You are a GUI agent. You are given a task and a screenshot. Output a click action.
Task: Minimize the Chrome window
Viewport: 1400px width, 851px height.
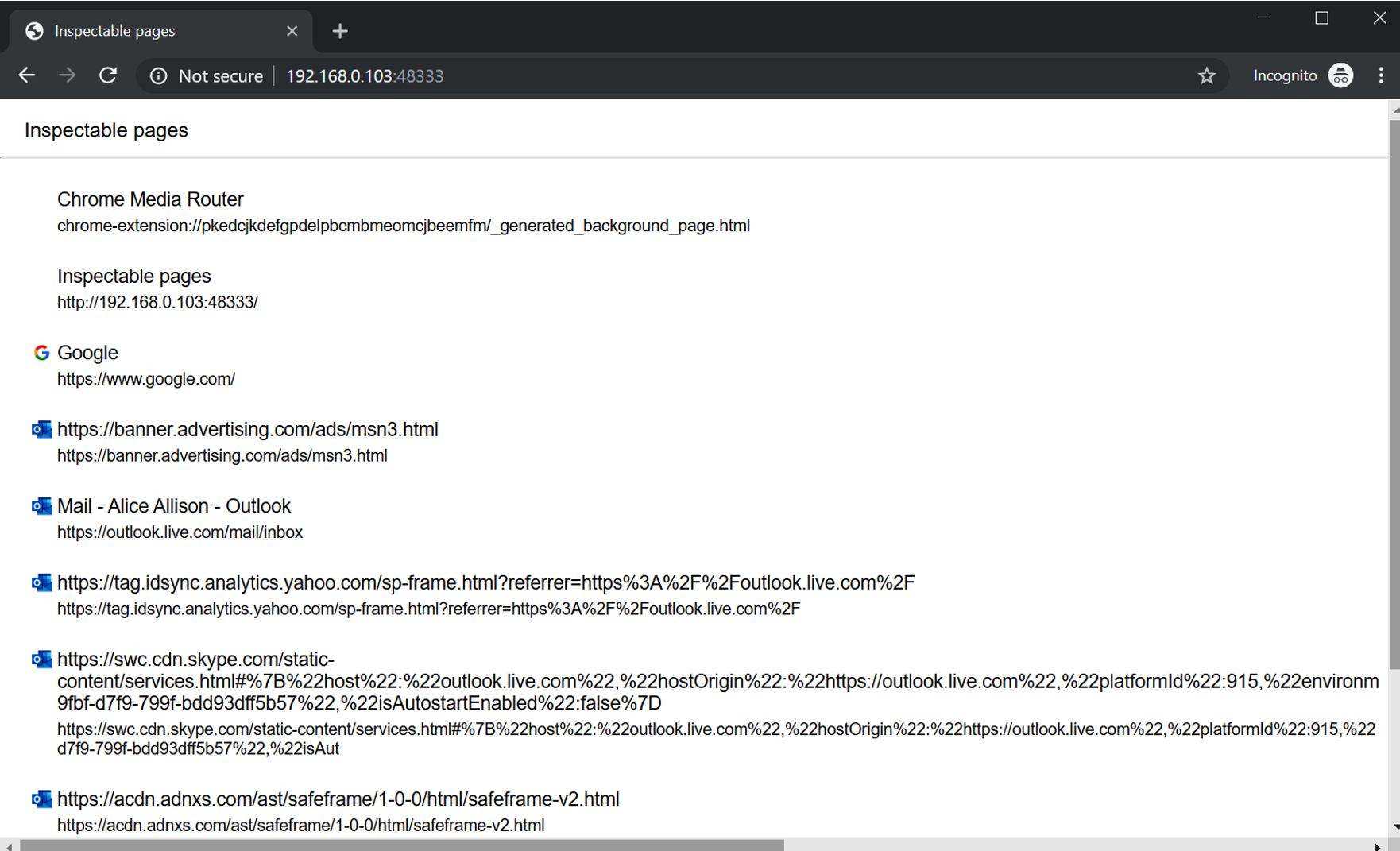pyautogui.click(x=1264, y=17)
